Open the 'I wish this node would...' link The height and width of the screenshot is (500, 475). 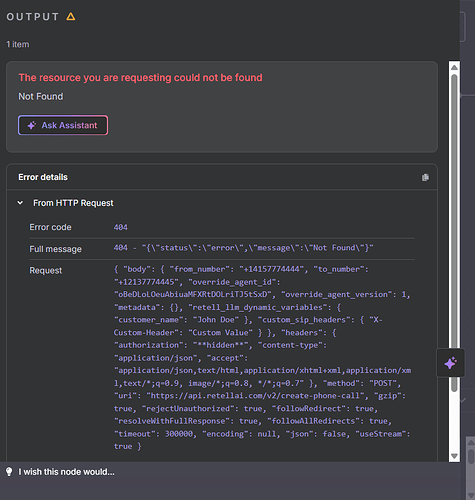click(66, 472)
